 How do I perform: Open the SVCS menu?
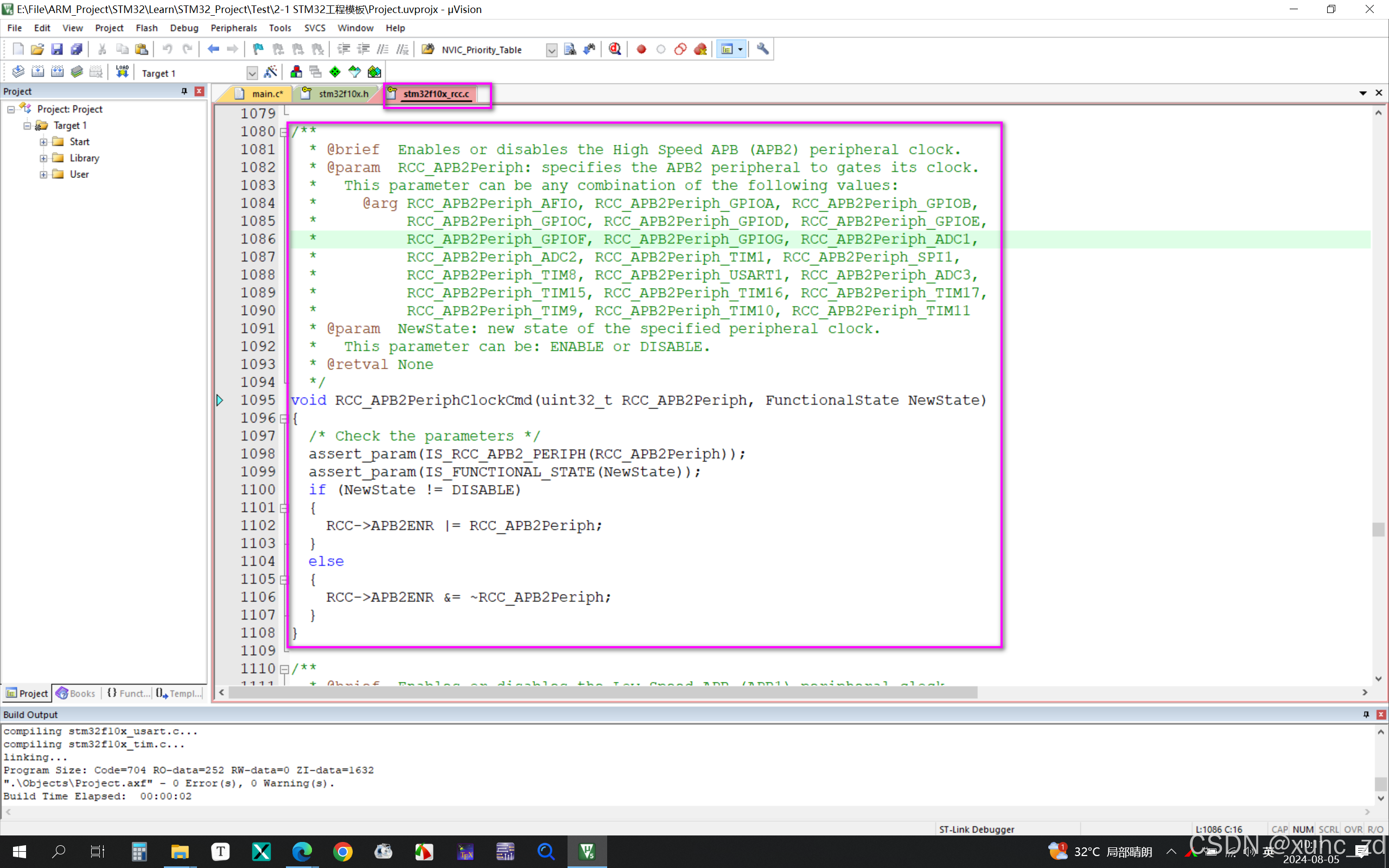[x=315, y=28]
